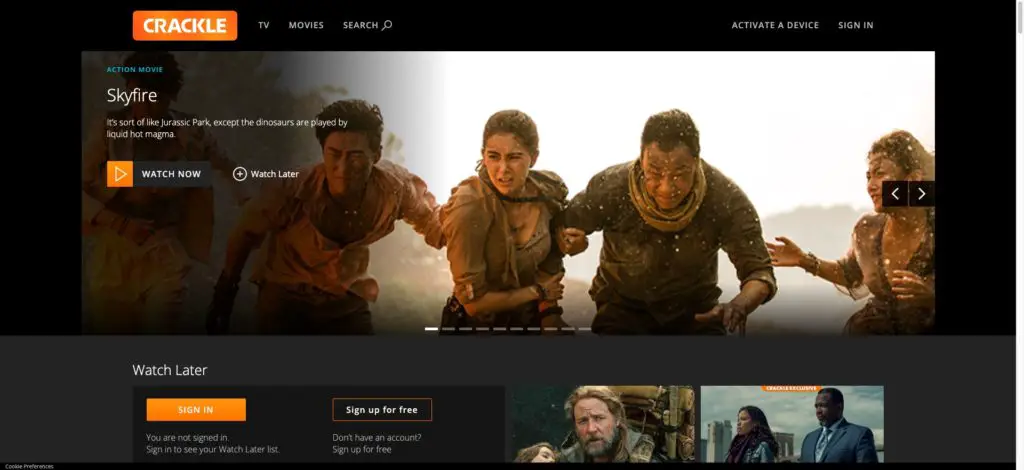Click the orange Sign In button
Image resolution: width=1024 pixels, height=470 pixels.
click(196, 410)
